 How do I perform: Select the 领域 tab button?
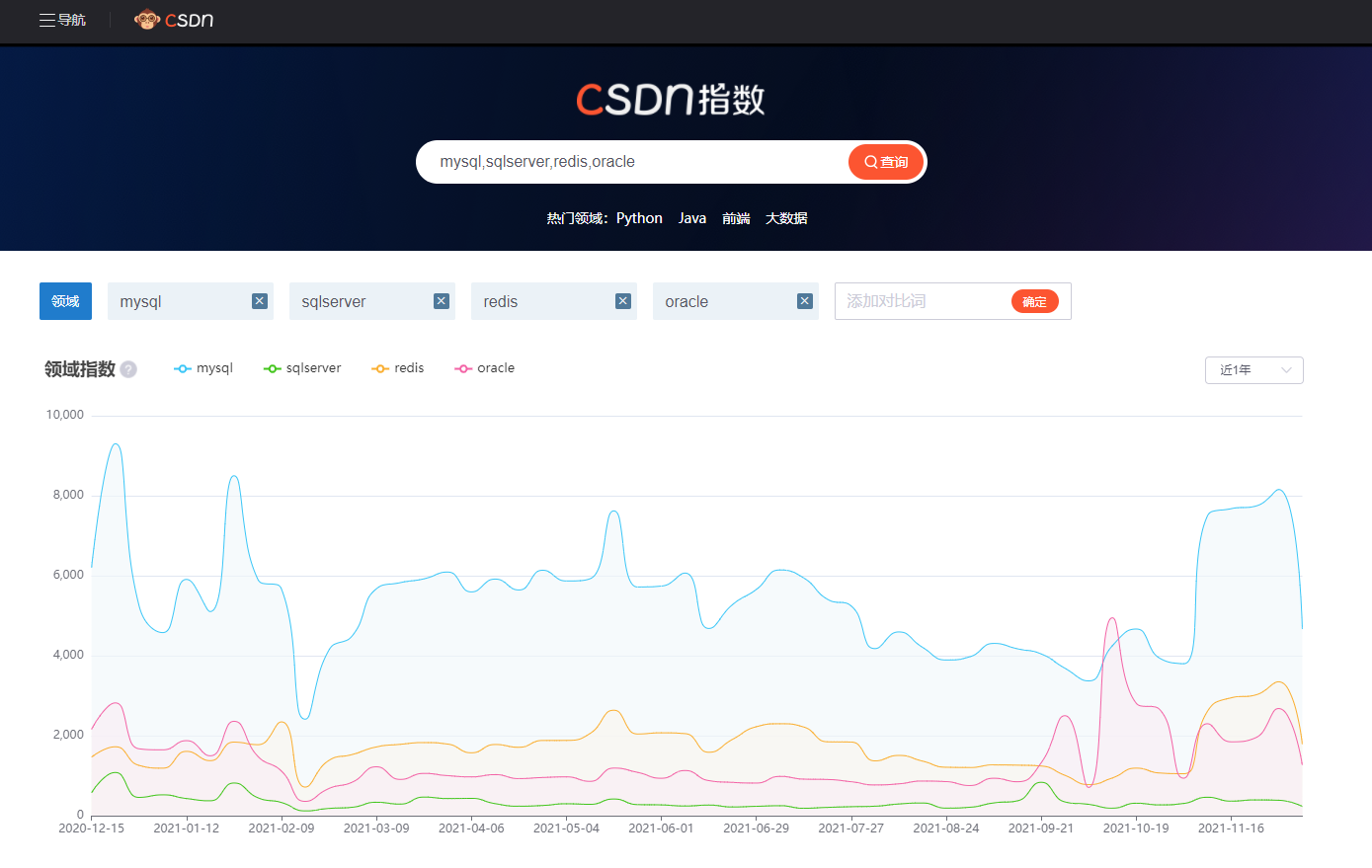click(x=65, y=301)
